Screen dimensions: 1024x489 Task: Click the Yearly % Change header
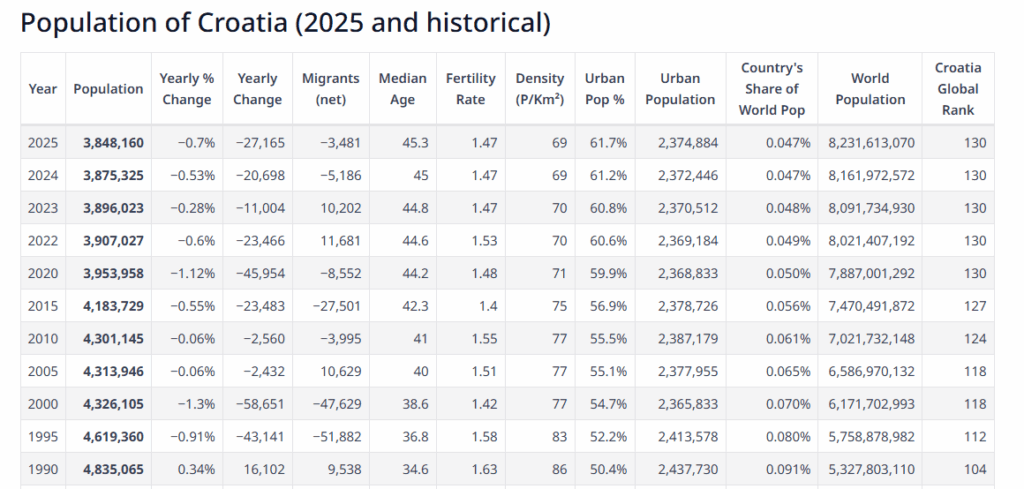click(x=186, y=89)
